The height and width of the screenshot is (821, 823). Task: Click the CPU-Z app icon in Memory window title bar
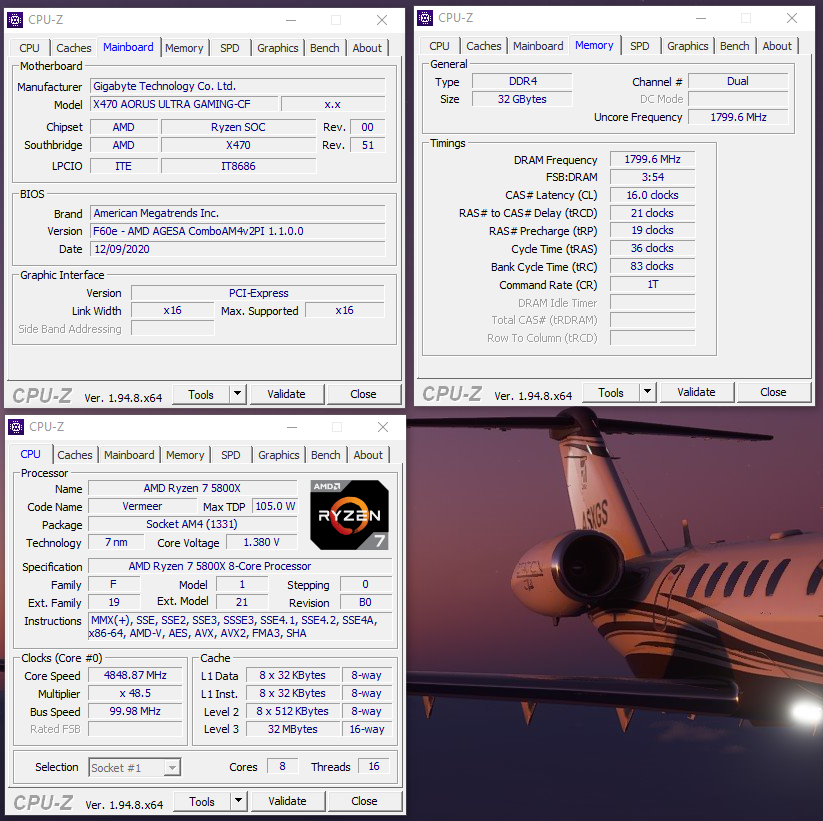click(425, 18)
